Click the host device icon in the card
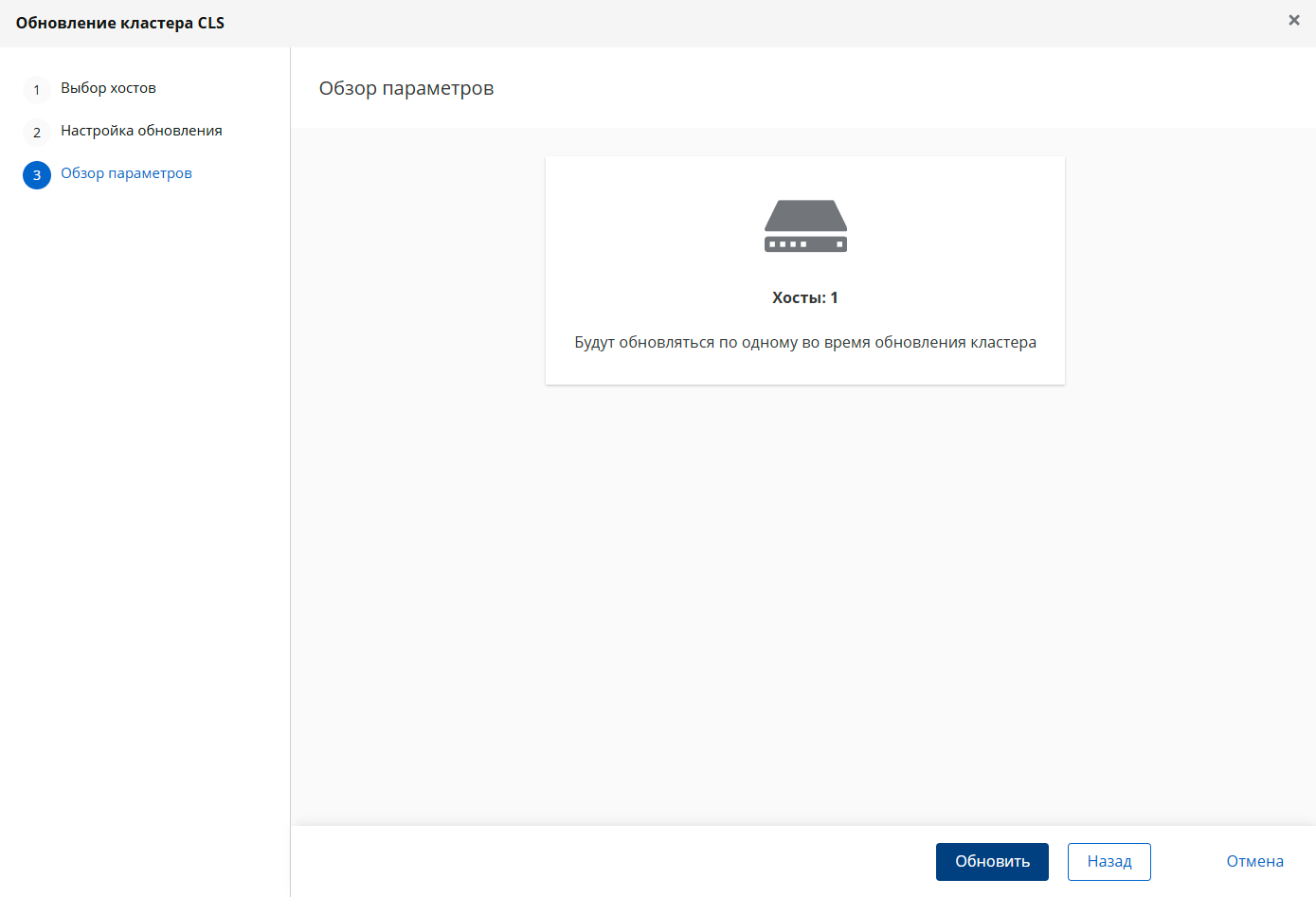The image size is (1316, 897). click(805, 225)
